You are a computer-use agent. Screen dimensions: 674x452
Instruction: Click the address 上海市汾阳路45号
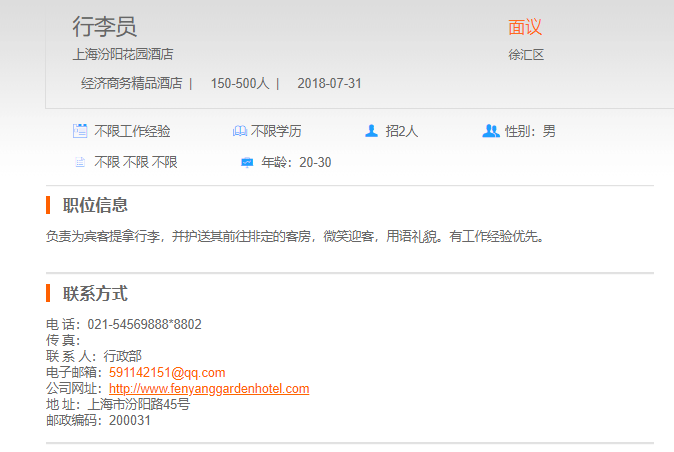point(138,405)
